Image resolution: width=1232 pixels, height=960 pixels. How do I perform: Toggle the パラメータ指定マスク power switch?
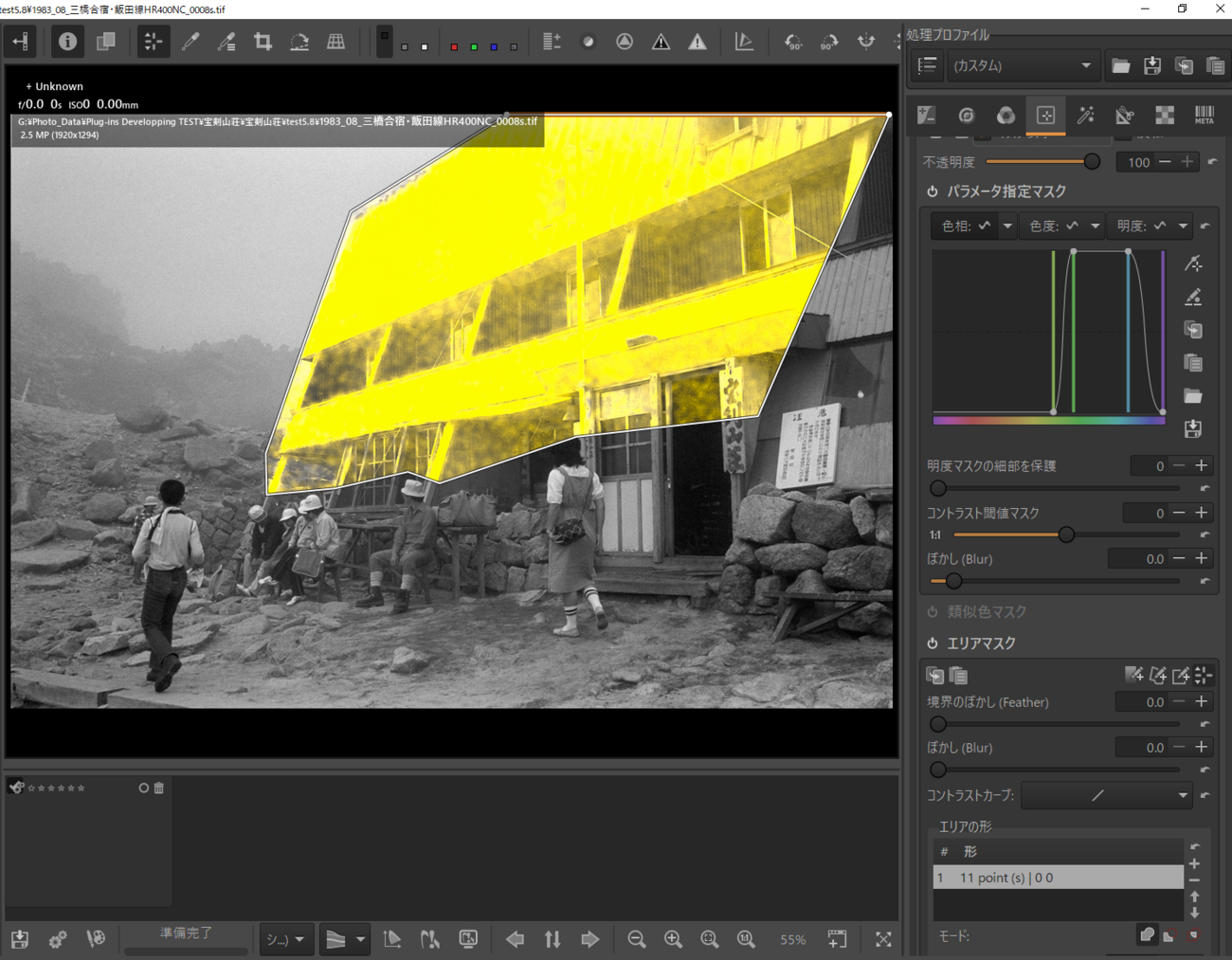933,191
